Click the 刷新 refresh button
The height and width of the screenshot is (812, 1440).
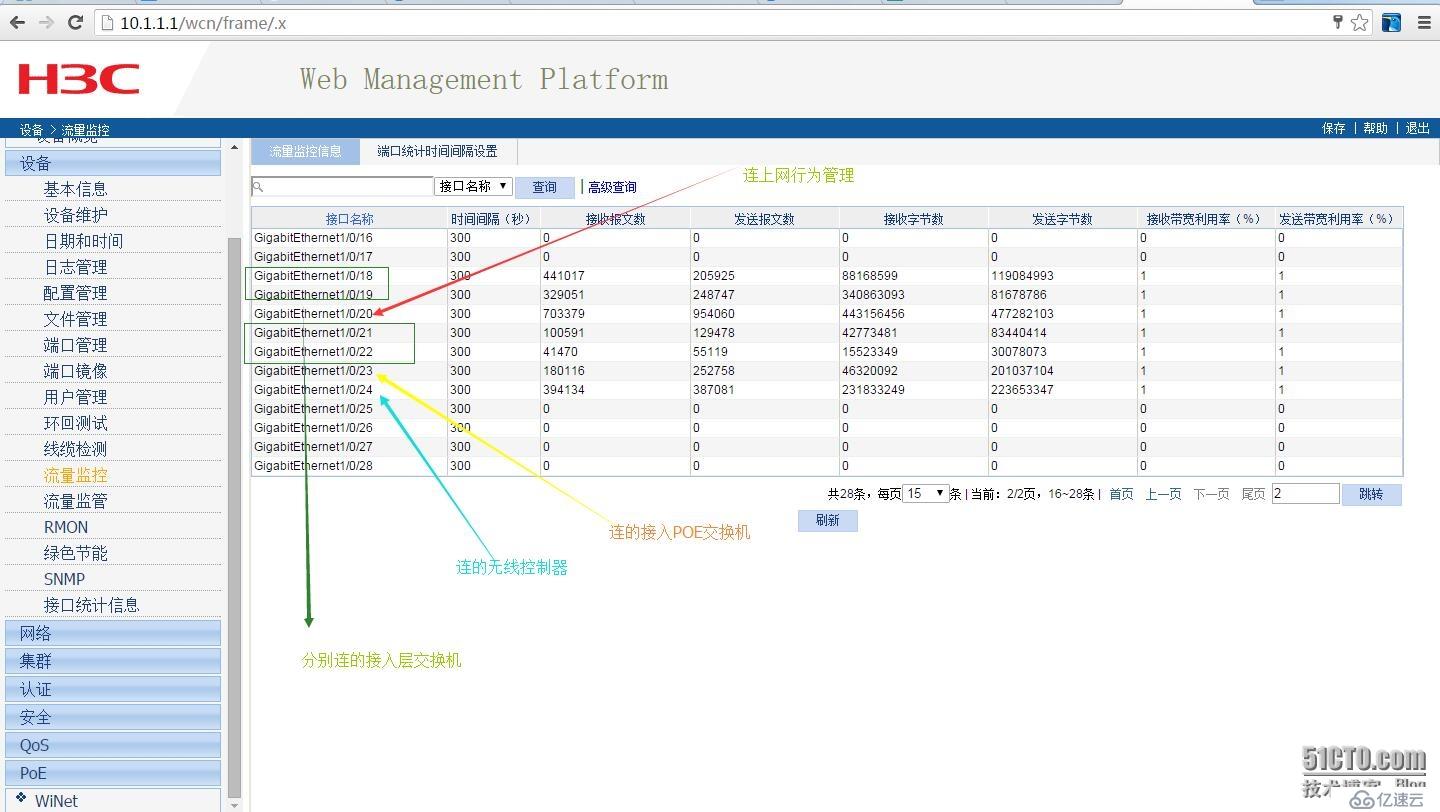[x=827, y=520]
